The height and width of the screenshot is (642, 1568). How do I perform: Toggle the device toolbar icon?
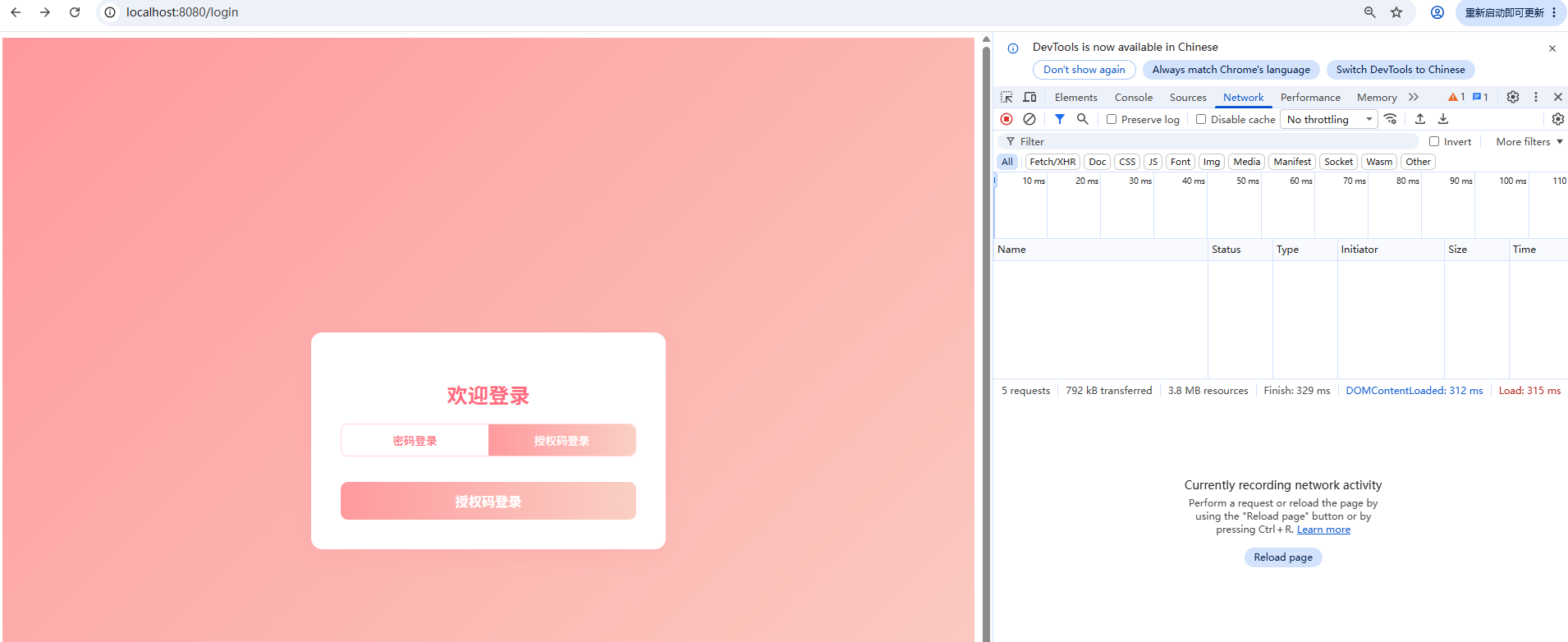click(x=1029, y=97)
